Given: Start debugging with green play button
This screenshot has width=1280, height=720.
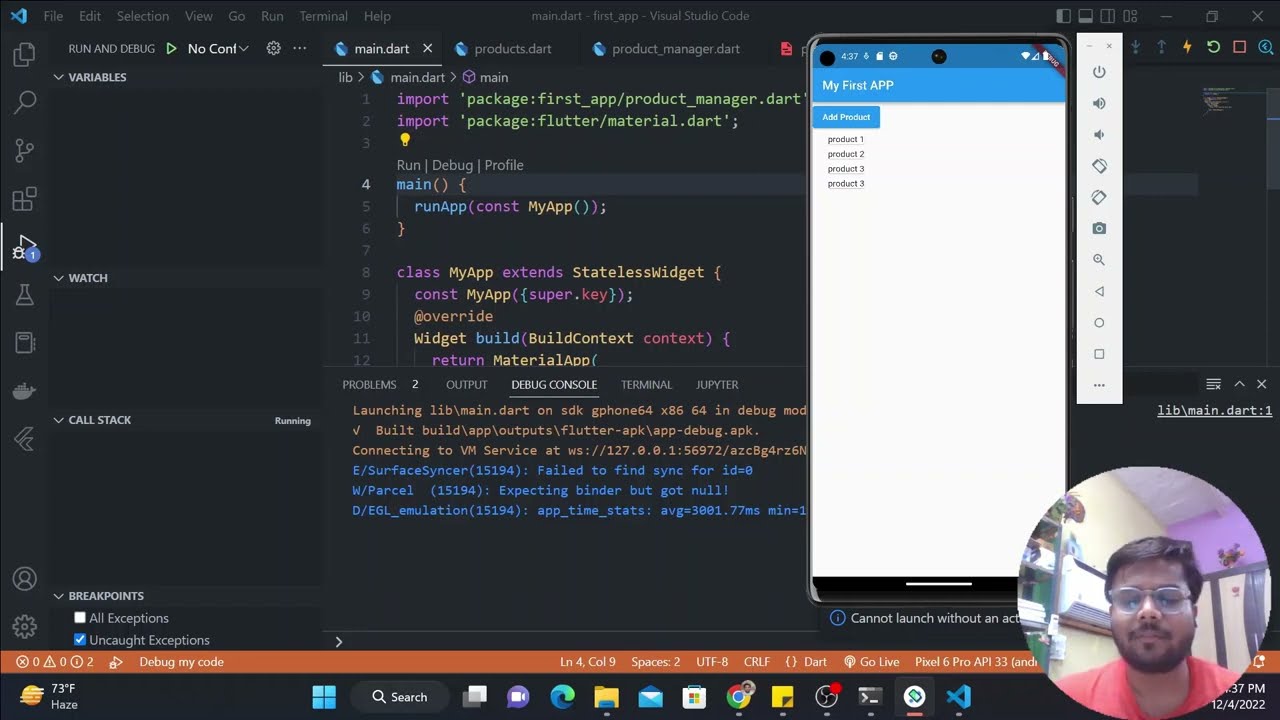Looking at the screenshot, I should coord(171,48).
